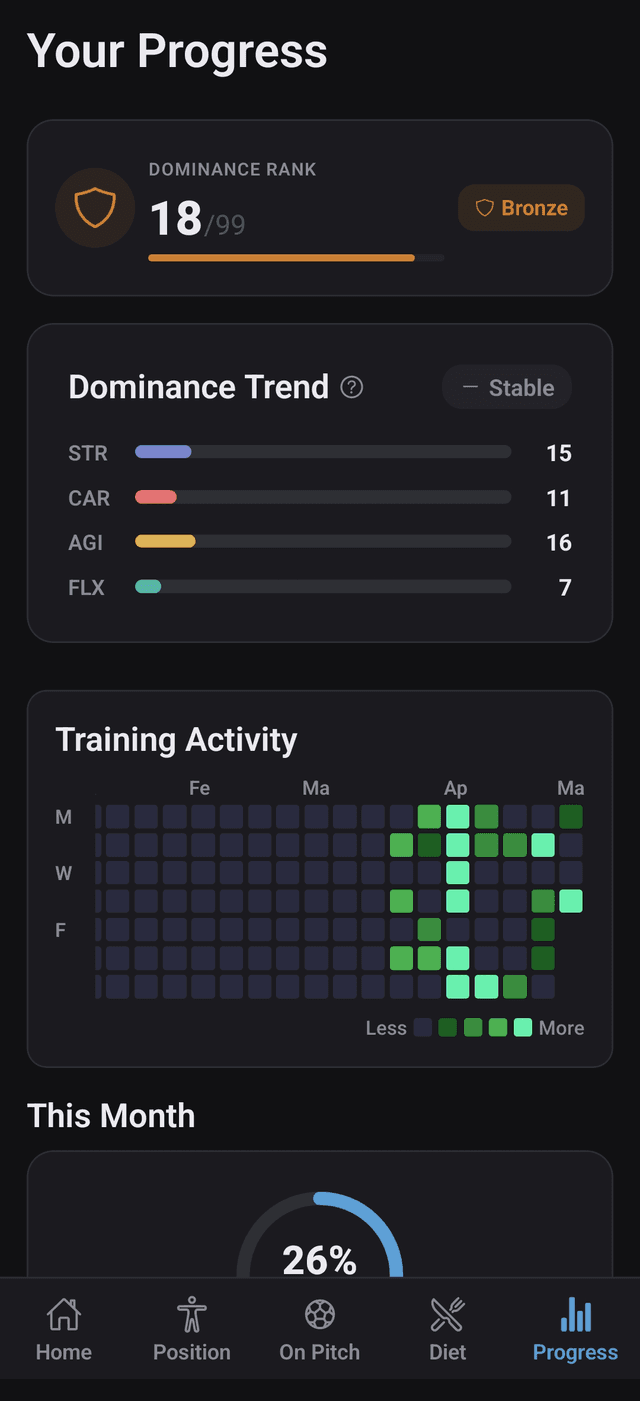
Task: Tap the 26% circular progress ring
Action: pos(320,1235)
